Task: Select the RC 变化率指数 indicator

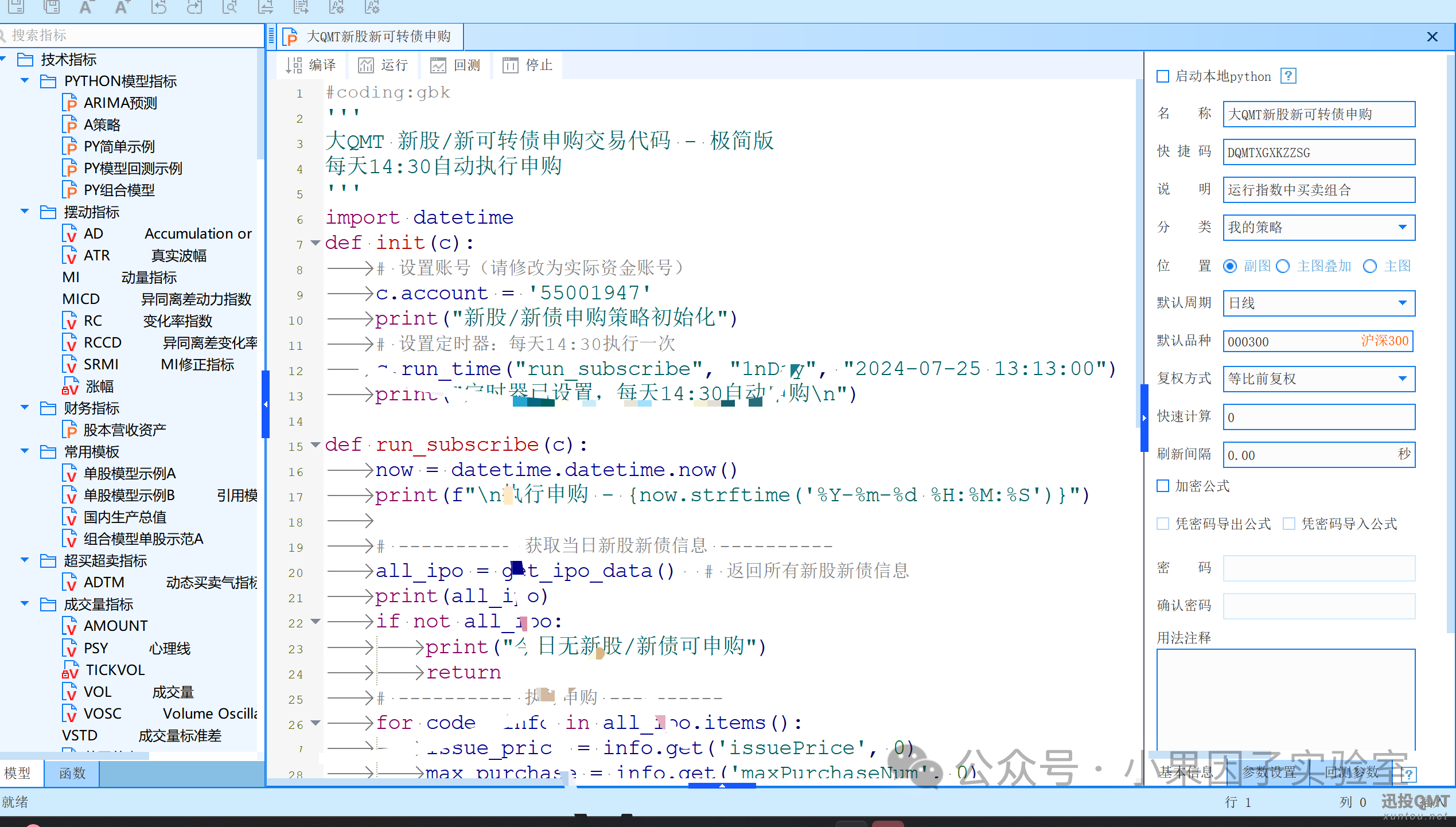Action: pos(138,321)
